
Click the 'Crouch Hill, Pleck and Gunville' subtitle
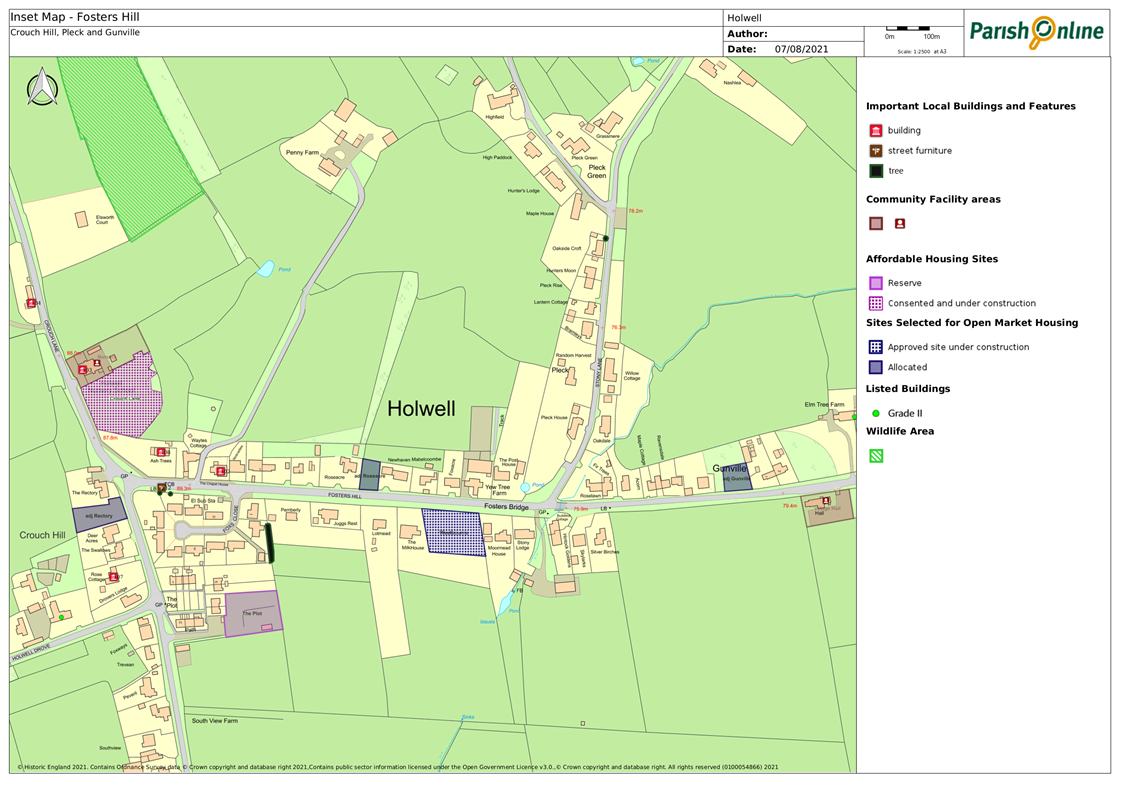(x=75, y=32)
